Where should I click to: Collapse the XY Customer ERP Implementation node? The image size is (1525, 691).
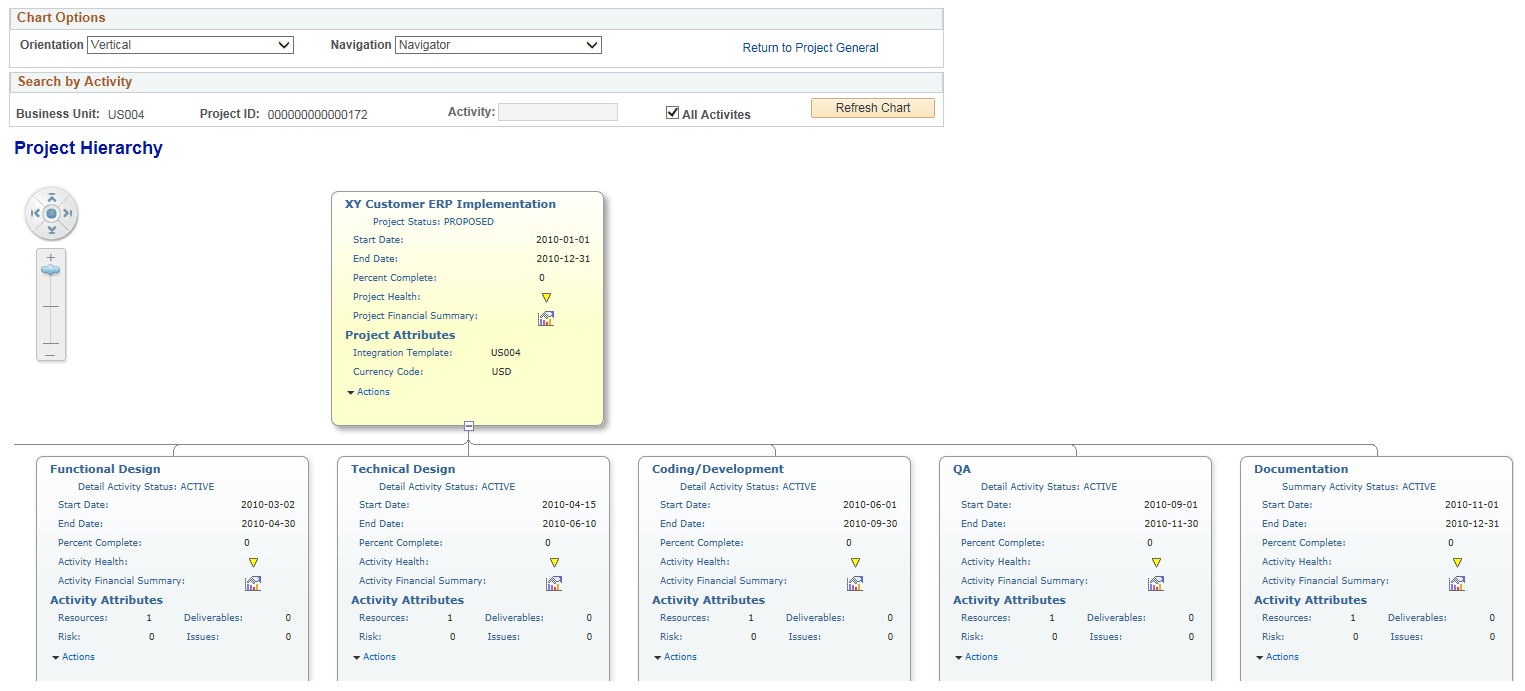pos(468,426)
